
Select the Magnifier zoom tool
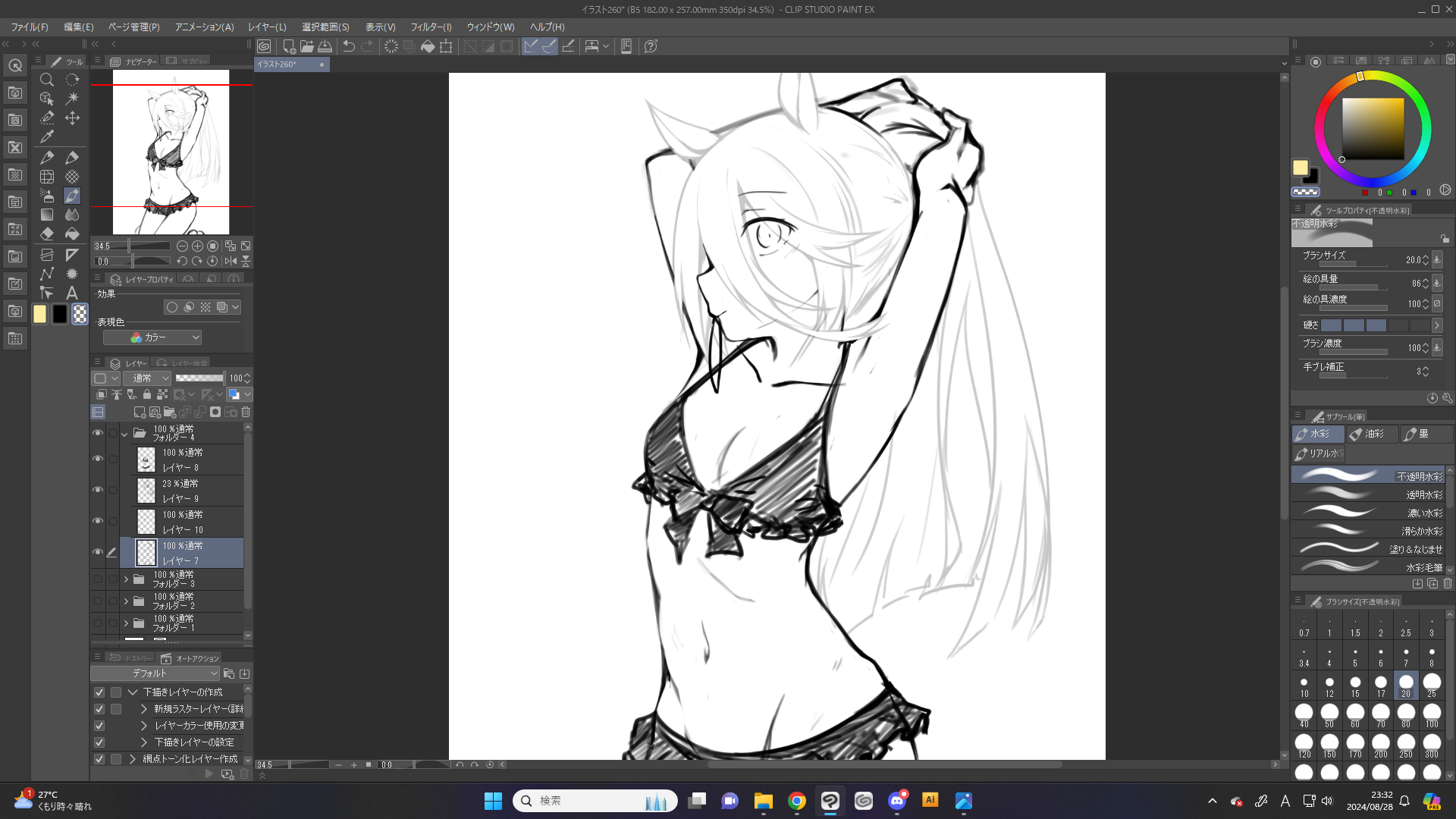pyautogui.click(x=47, y=80)
